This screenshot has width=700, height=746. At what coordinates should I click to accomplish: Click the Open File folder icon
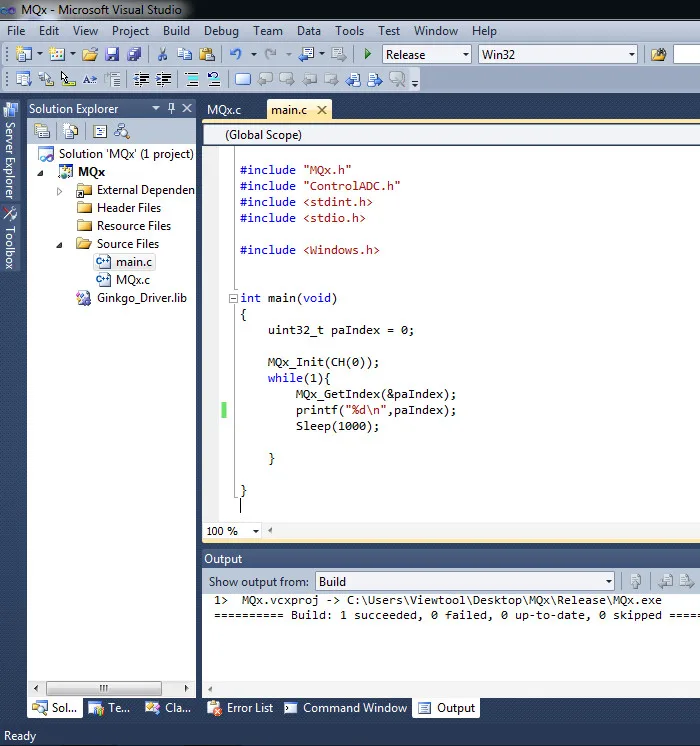(x=89, y=54)
